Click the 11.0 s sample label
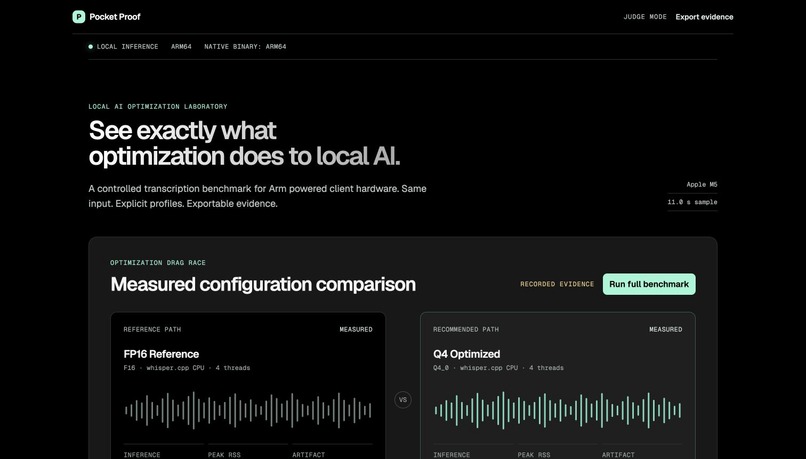The width and height of the screenshot is (806, 459). point(692,202)
